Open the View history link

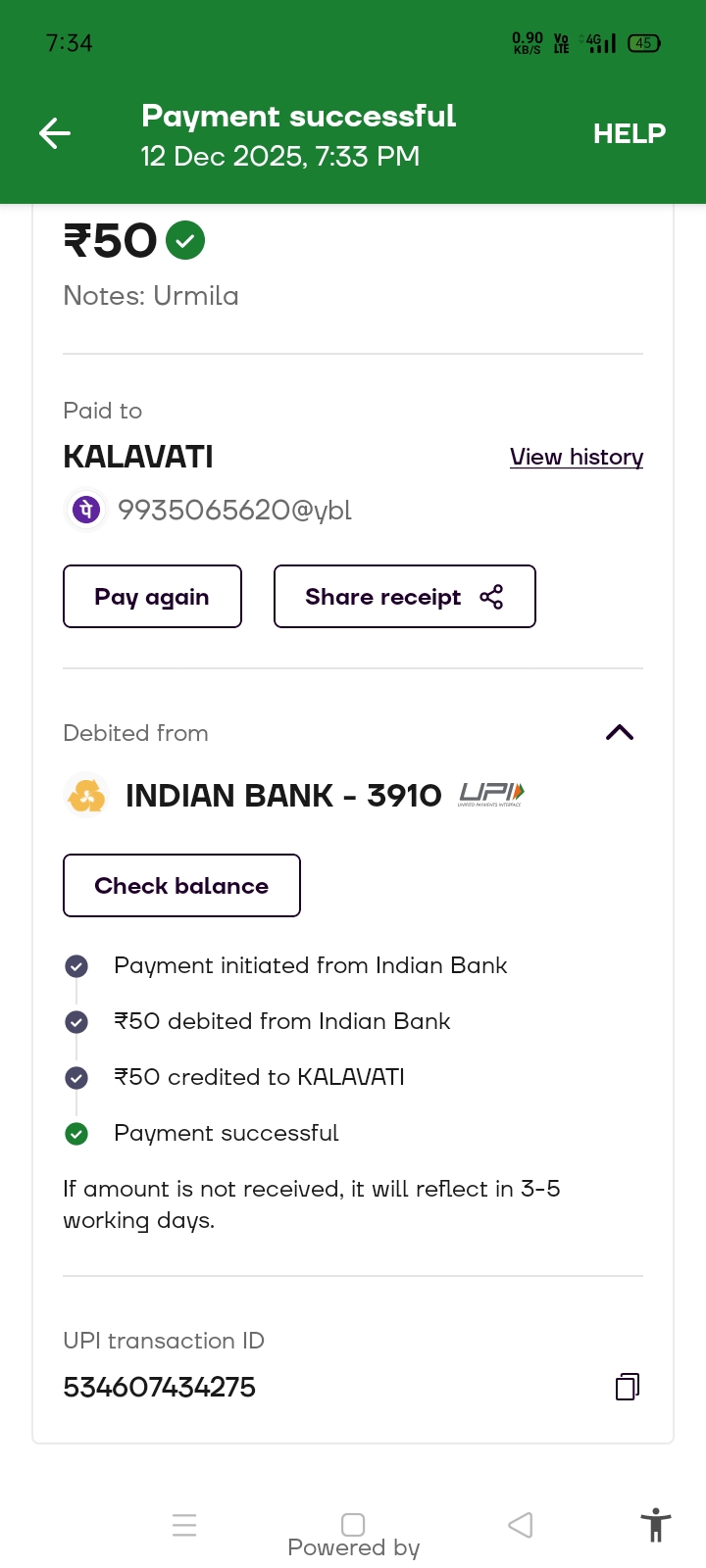click(x=577, y=457)
